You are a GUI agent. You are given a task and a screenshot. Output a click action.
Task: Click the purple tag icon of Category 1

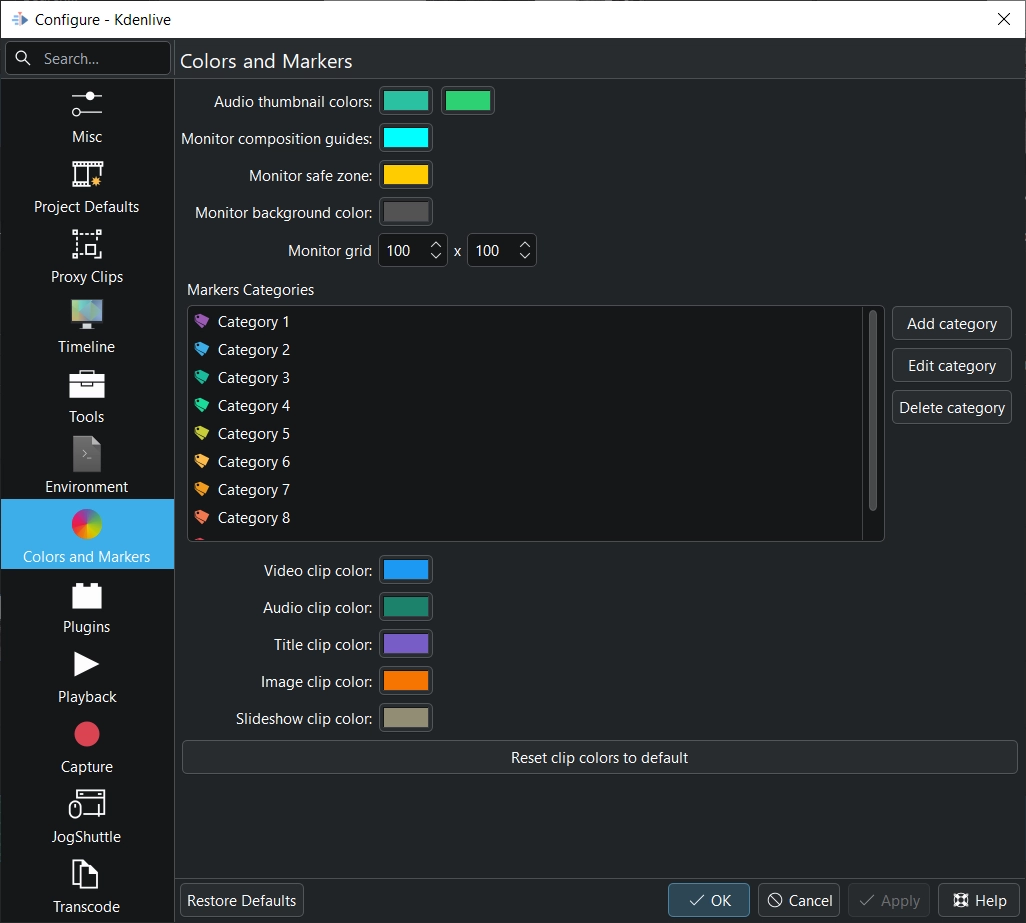pos(202,321)
